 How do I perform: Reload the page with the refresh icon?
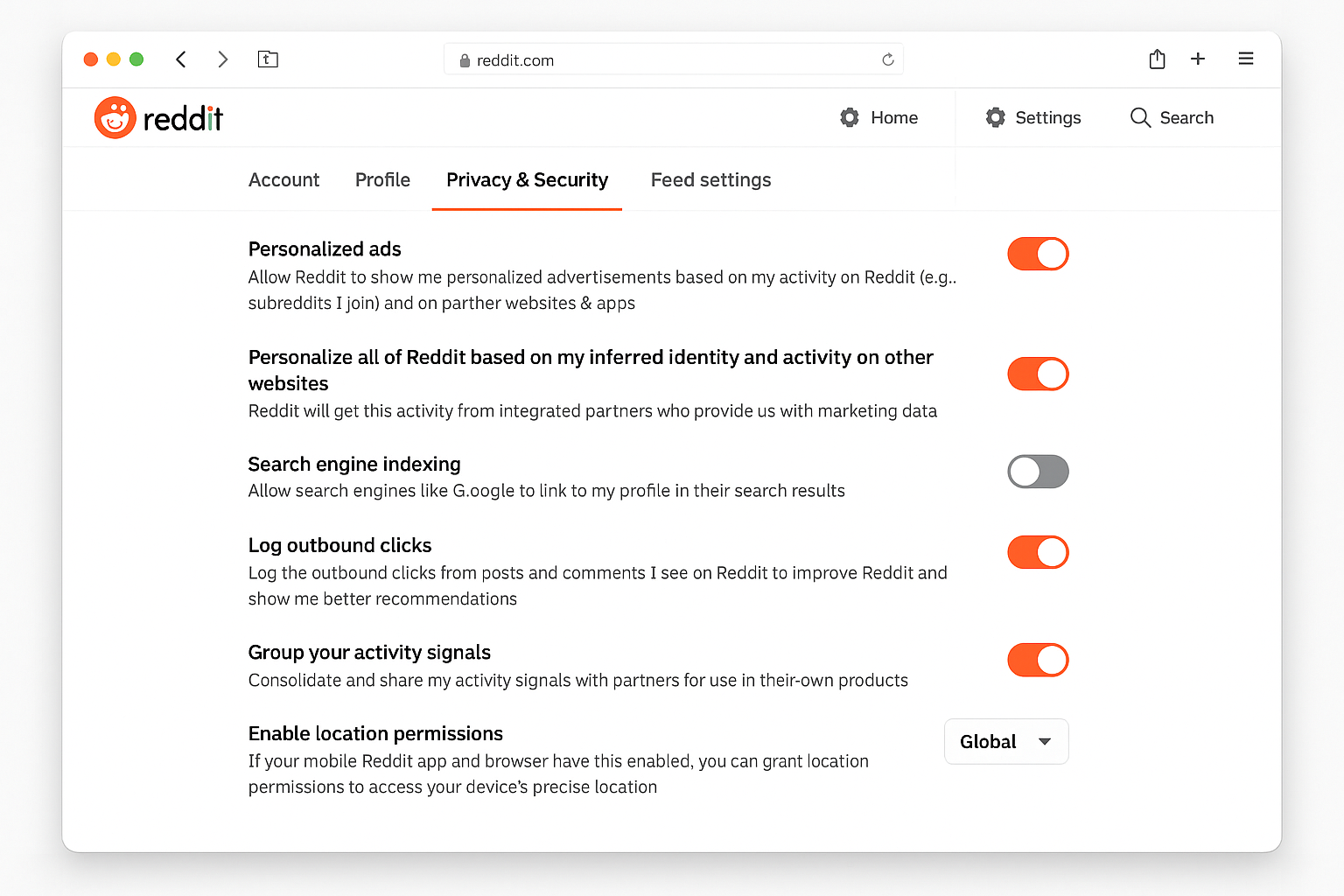click(x=887, y=59)
